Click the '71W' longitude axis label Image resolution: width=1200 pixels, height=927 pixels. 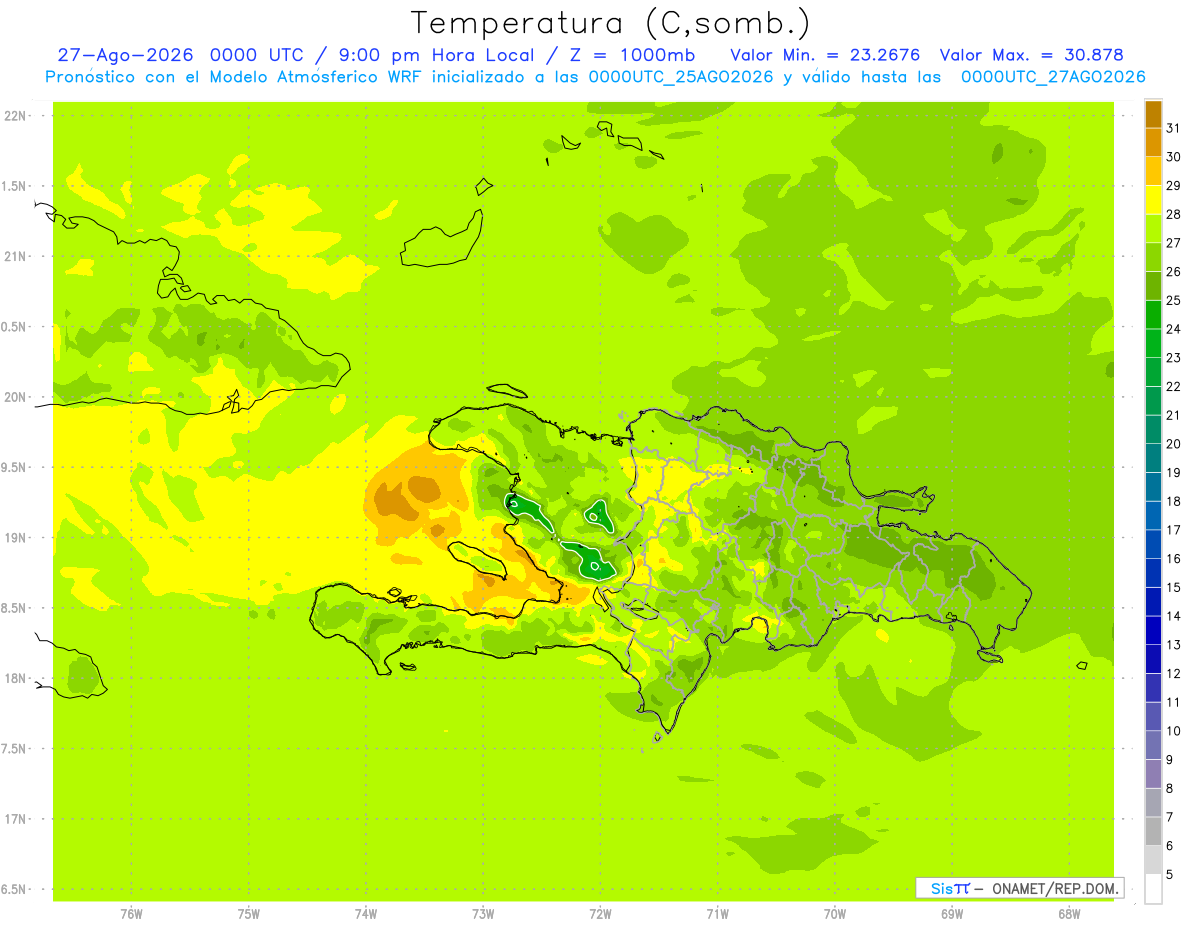pos(717,914)
